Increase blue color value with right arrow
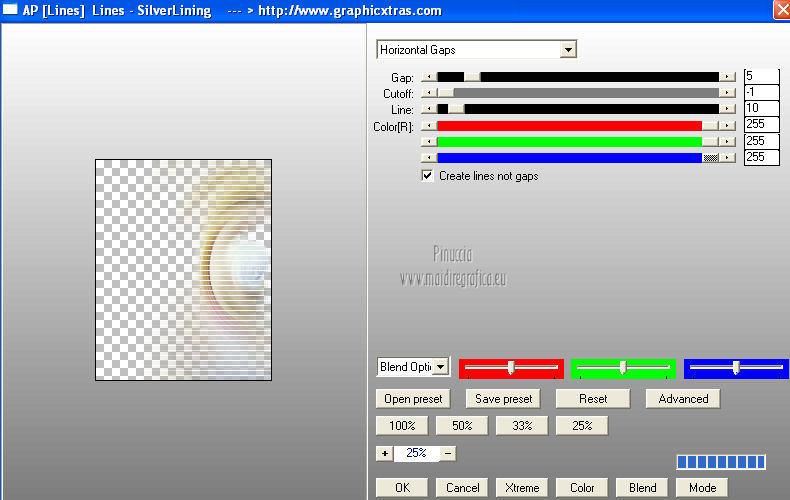This screenshot has height=500, width=790. coord(727,158)
